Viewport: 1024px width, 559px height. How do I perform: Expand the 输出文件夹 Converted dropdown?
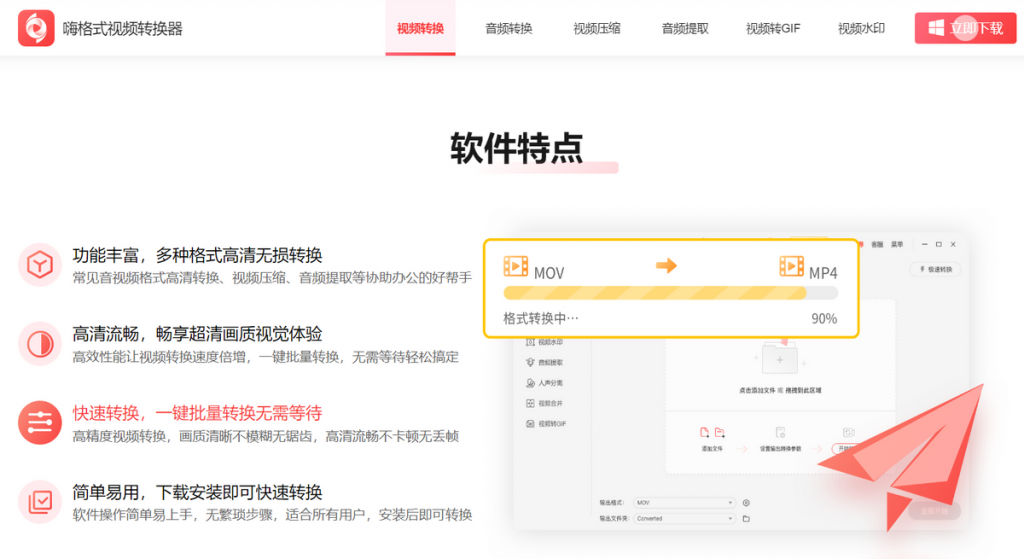point(684,519)
